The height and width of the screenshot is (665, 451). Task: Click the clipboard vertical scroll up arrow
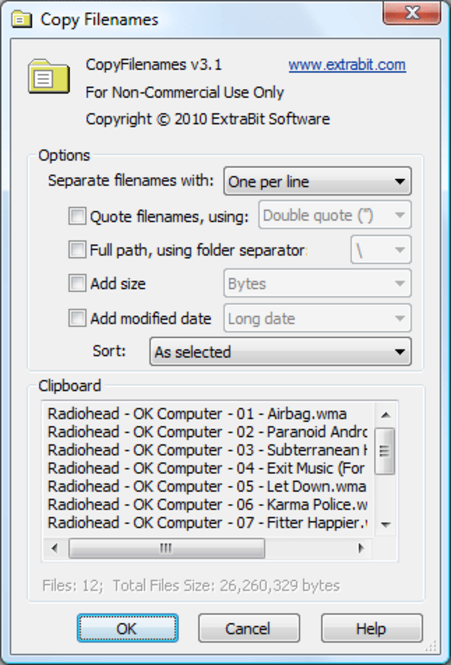coord(385,415)
